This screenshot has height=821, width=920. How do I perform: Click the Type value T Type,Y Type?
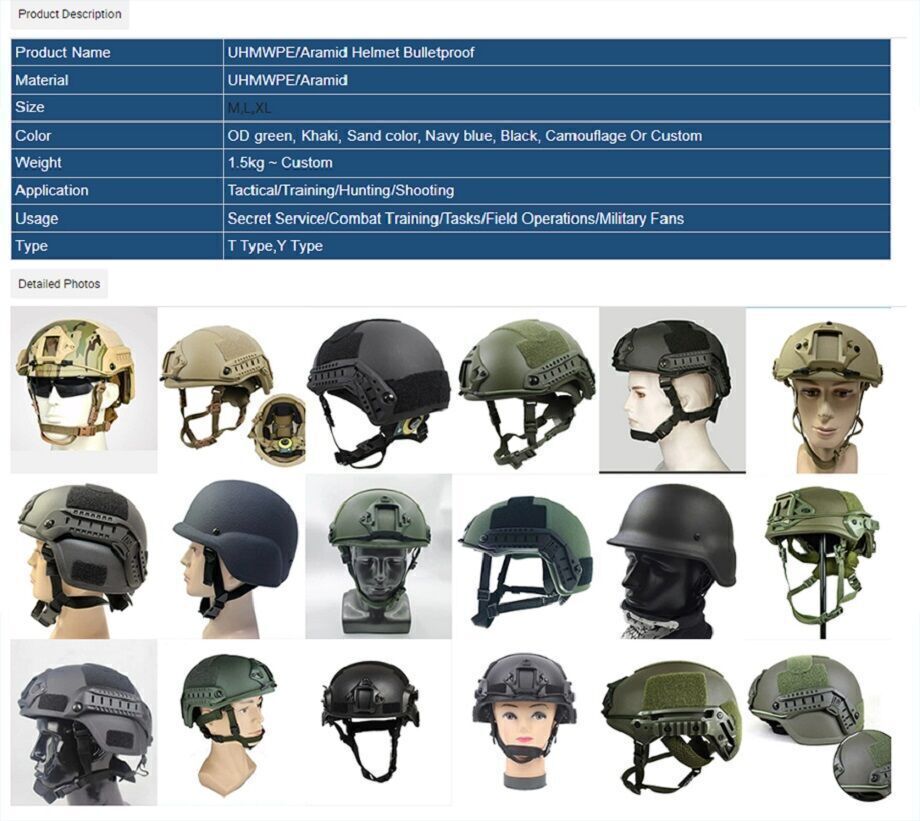[x=265, y=245]
